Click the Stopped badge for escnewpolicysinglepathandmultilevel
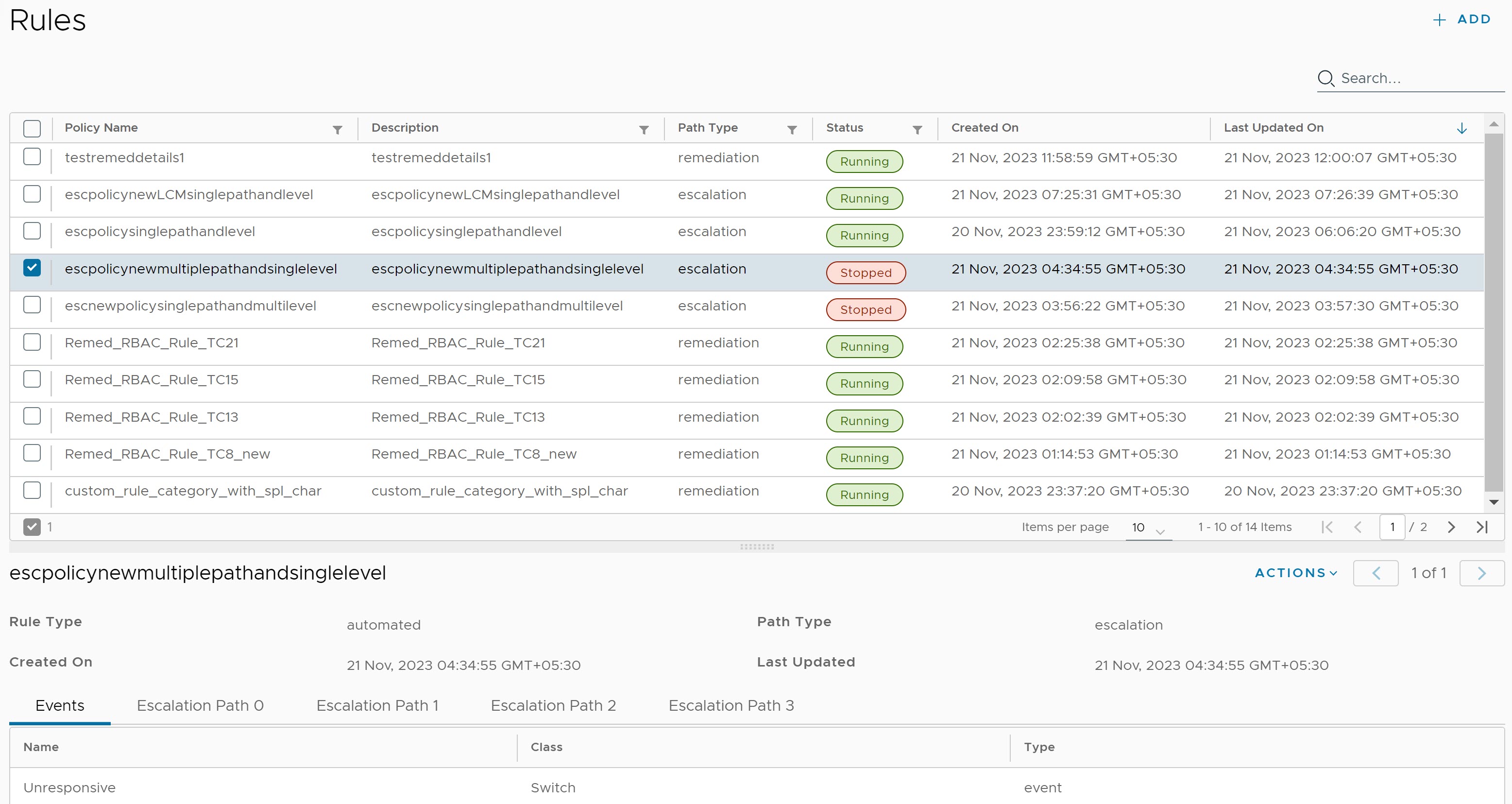 (x=866, y=310)
